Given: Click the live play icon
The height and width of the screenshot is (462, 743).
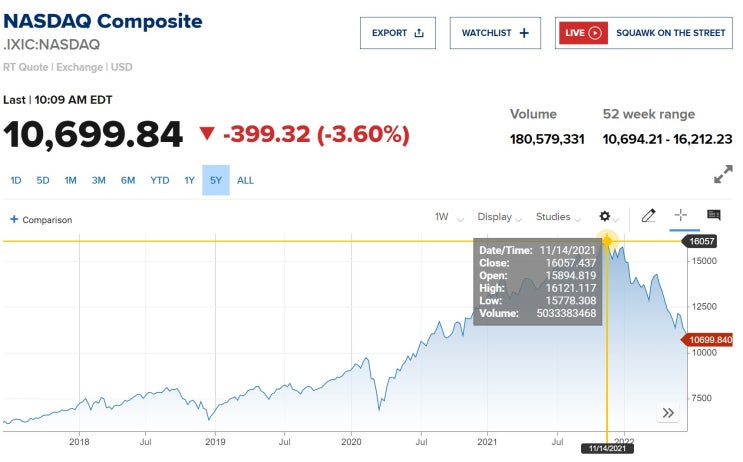Looking at the screenshot, I should click(x=595, y=33).
